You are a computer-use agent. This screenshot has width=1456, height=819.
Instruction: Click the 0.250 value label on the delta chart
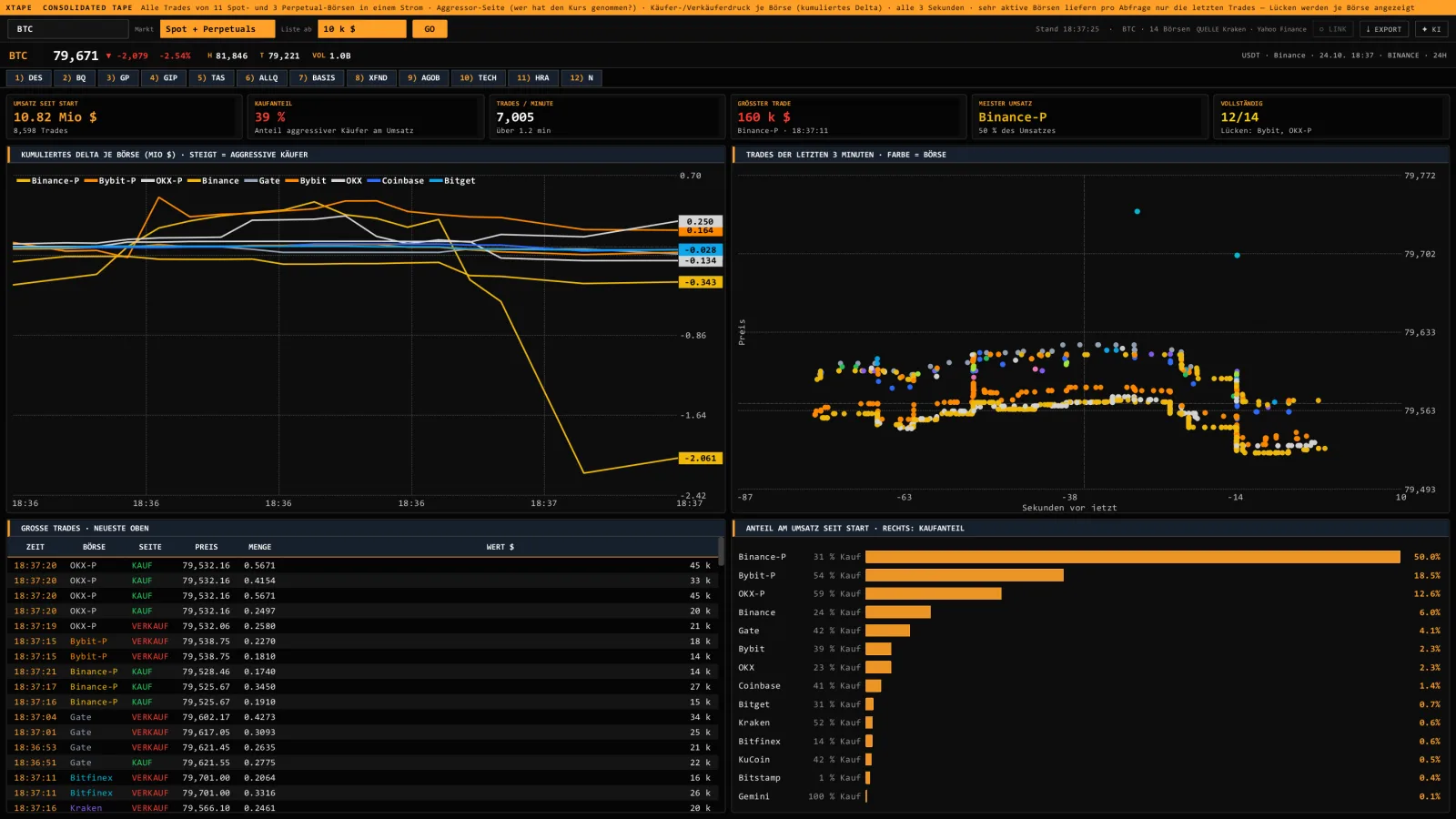[701, 221]
